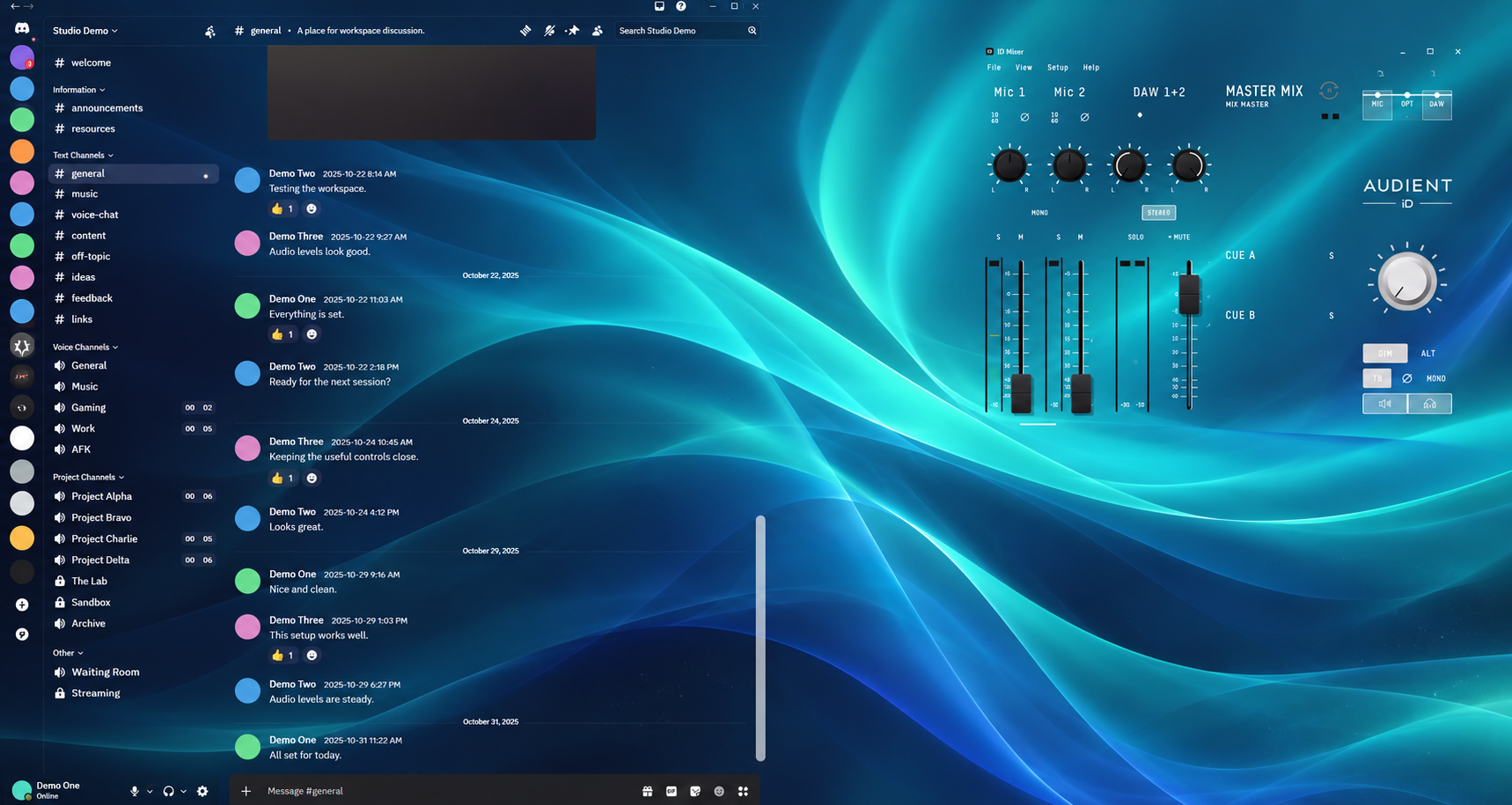Collapse the Text Channels category

84,155
